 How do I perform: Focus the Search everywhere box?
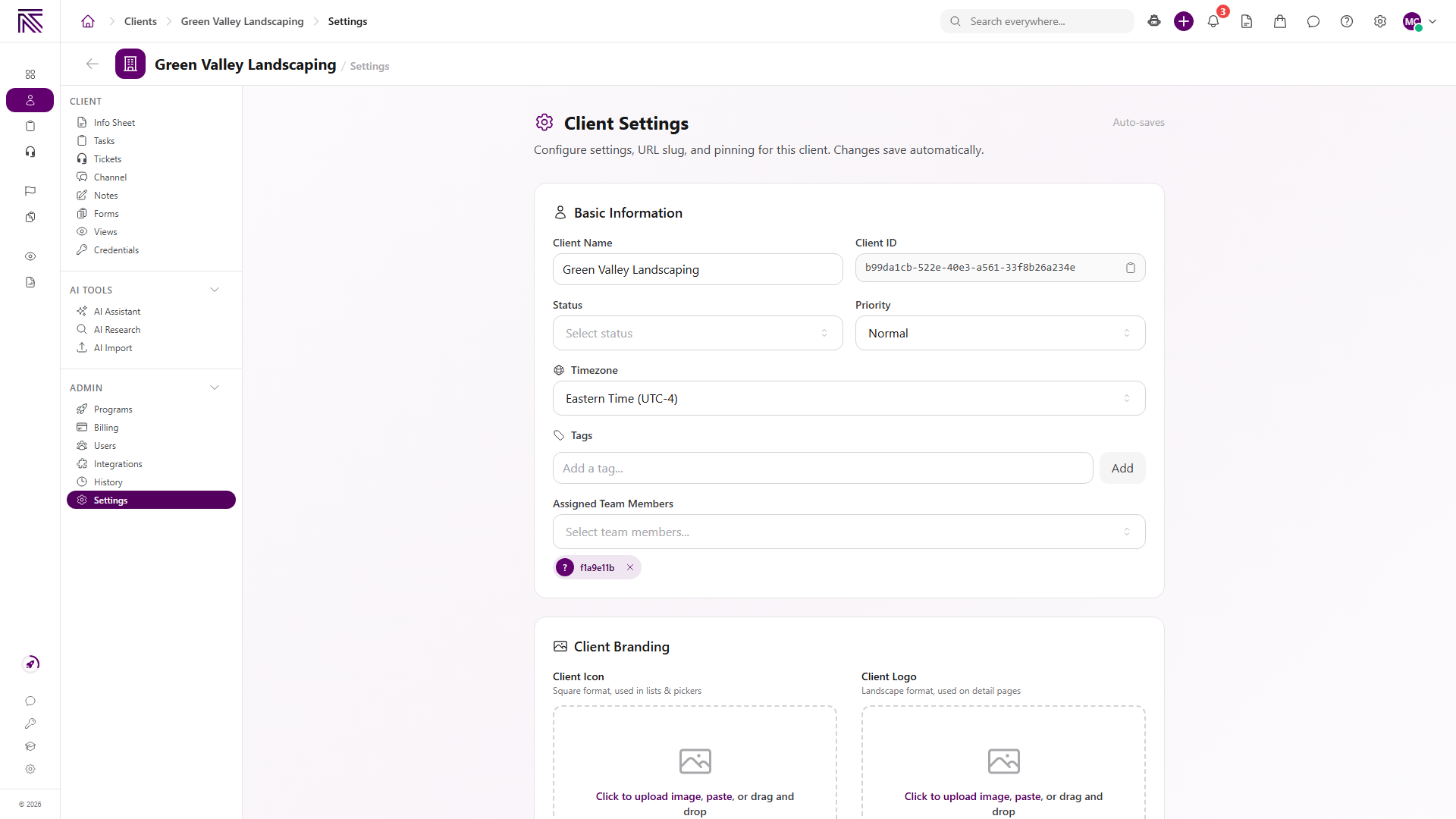pos(1037,21)
